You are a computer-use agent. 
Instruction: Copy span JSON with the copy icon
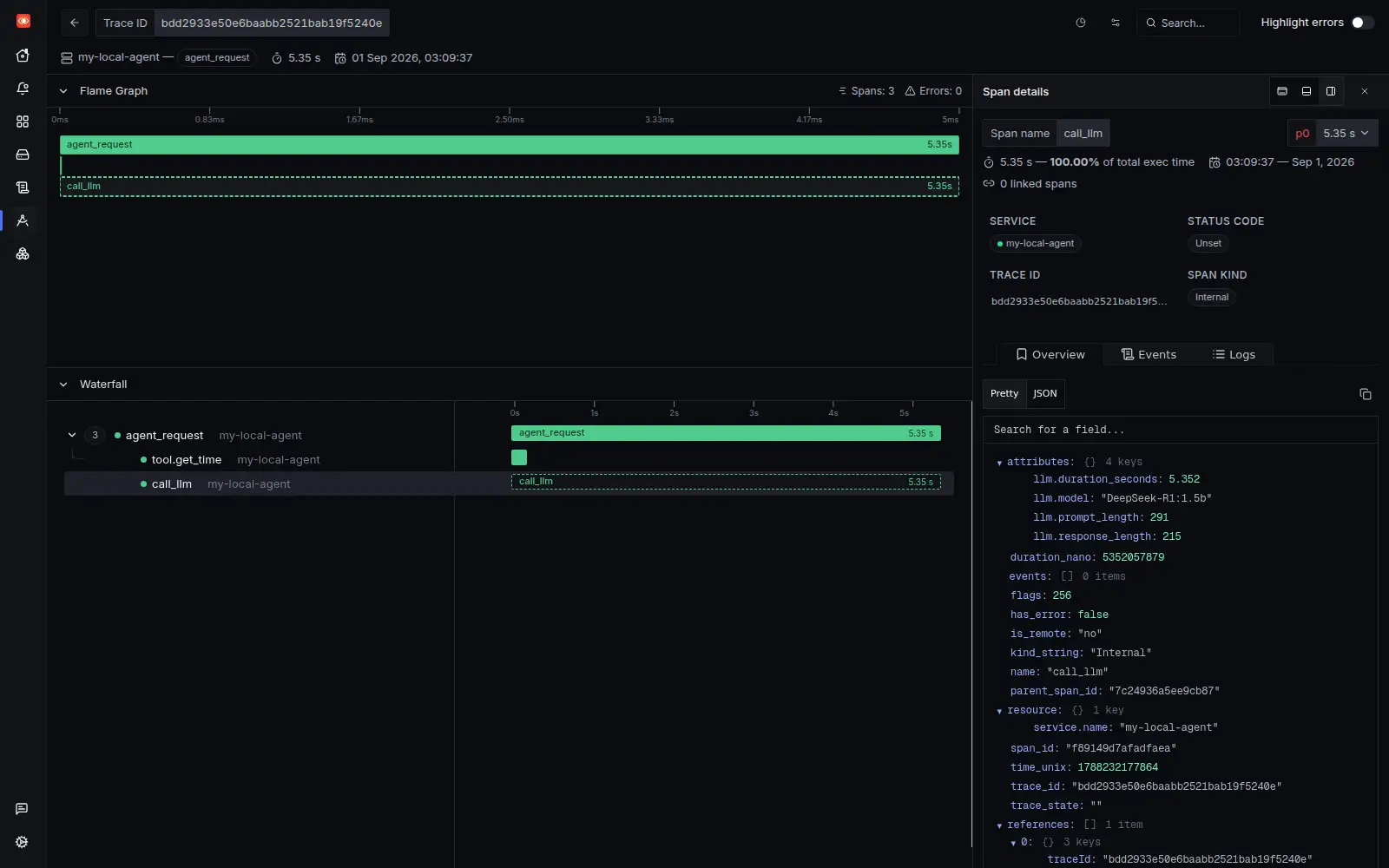click(1365, 394)
